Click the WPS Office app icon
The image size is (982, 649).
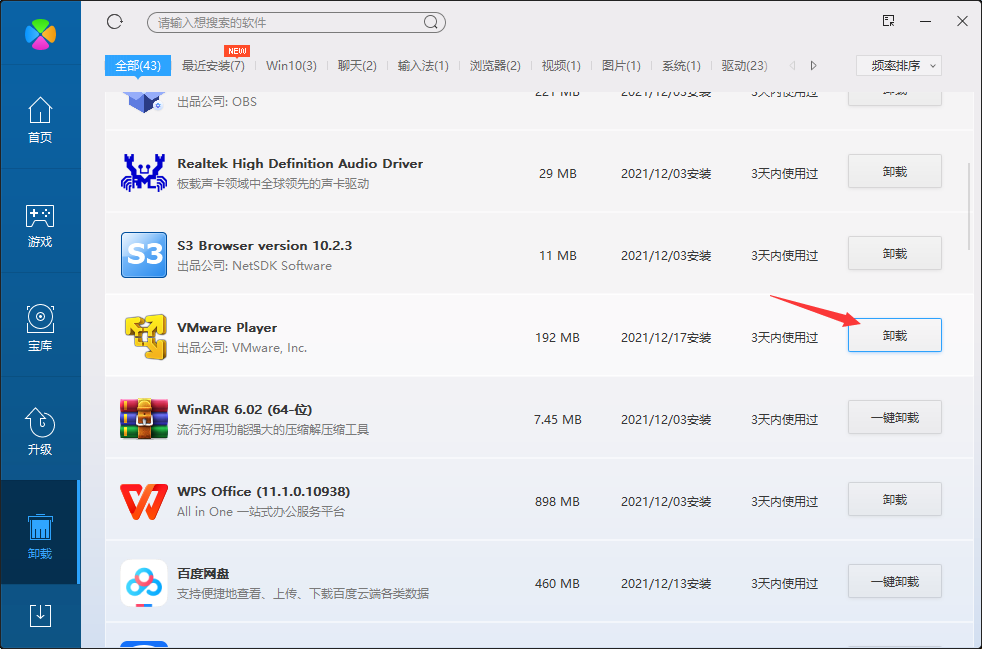pyautogui.click(x=144, y=501)
